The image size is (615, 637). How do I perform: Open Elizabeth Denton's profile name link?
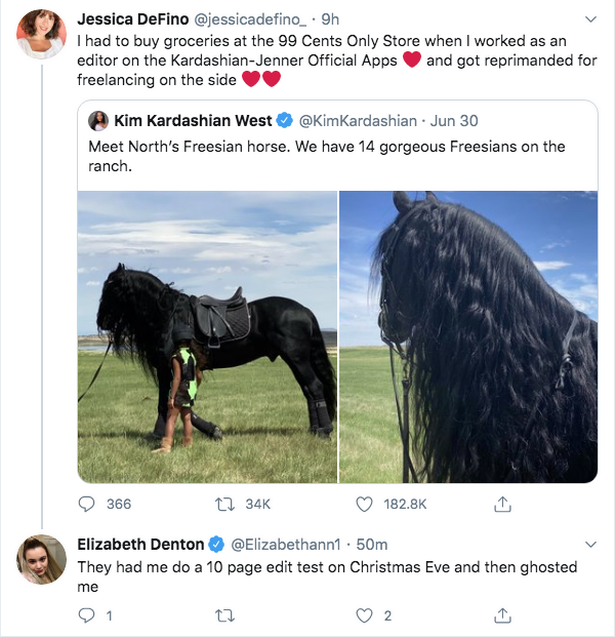point(140,544)
